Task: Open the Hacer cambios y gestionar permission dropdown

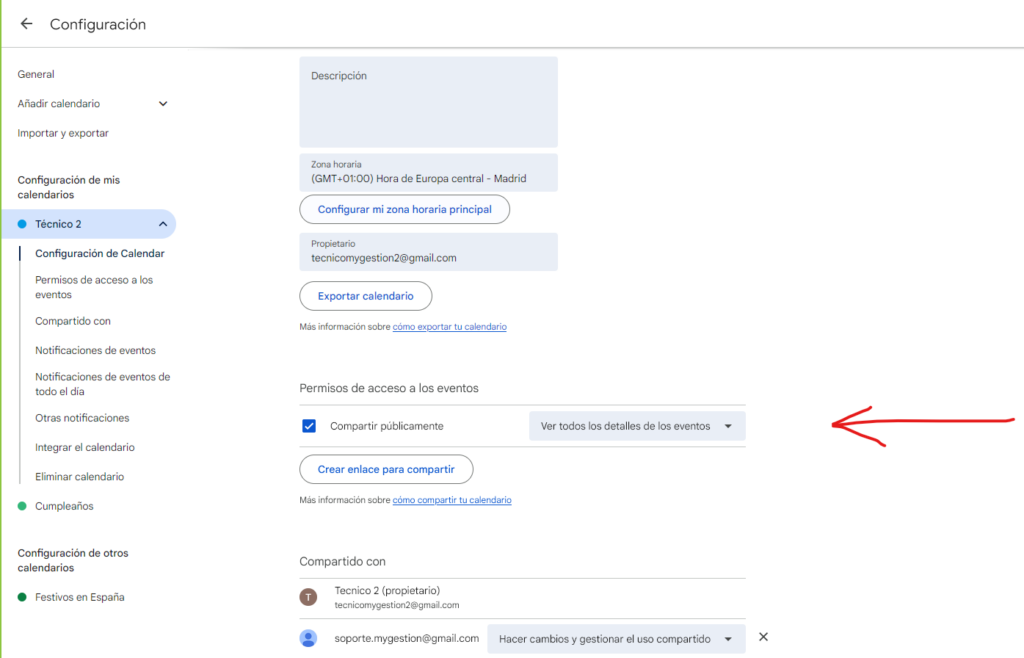Action: point(616,638)
